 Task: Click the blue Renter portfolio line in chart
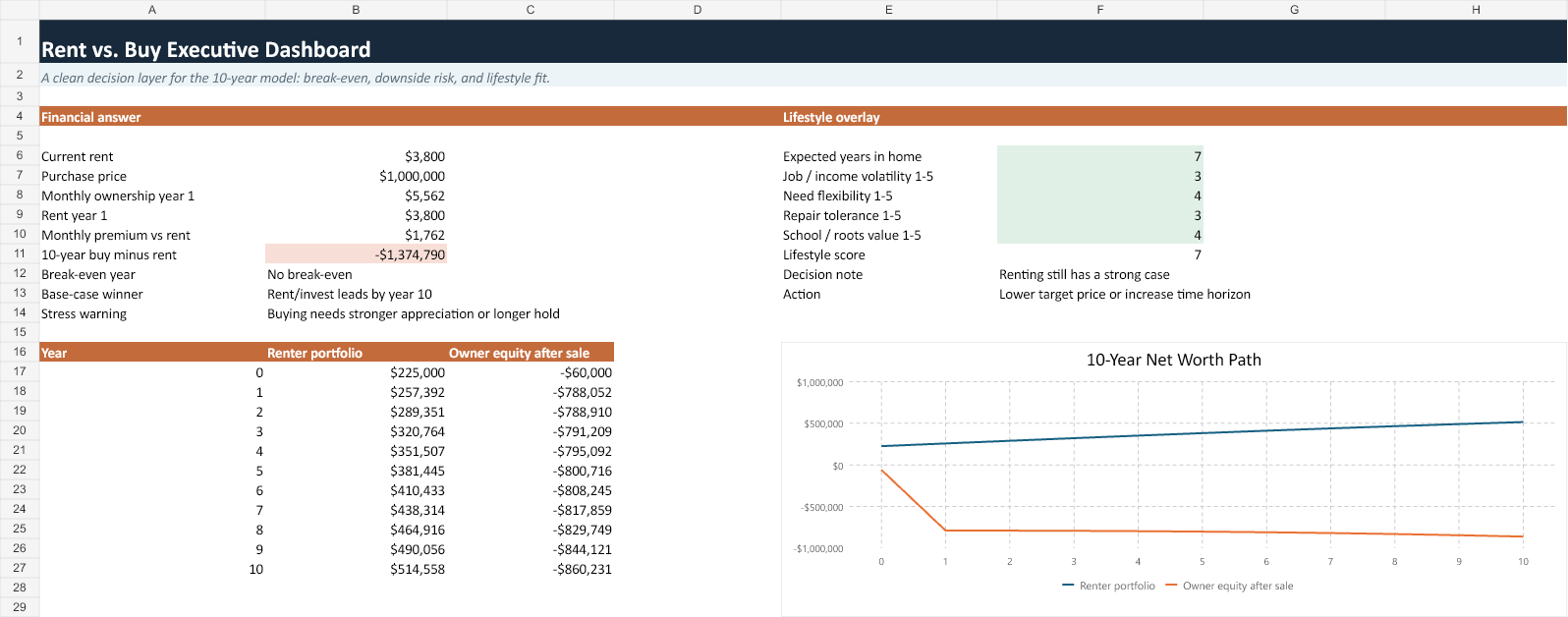1203,433
